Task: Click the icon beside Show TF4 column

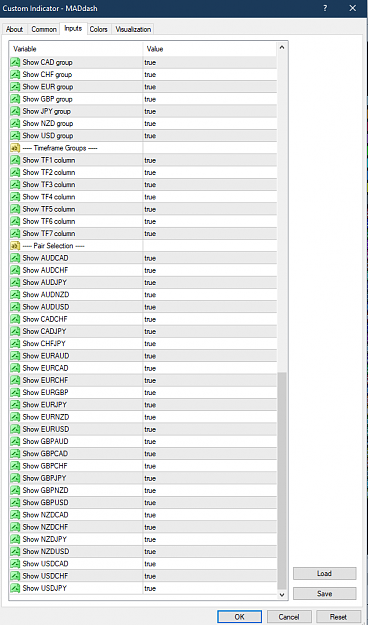Action: [15, 197]
